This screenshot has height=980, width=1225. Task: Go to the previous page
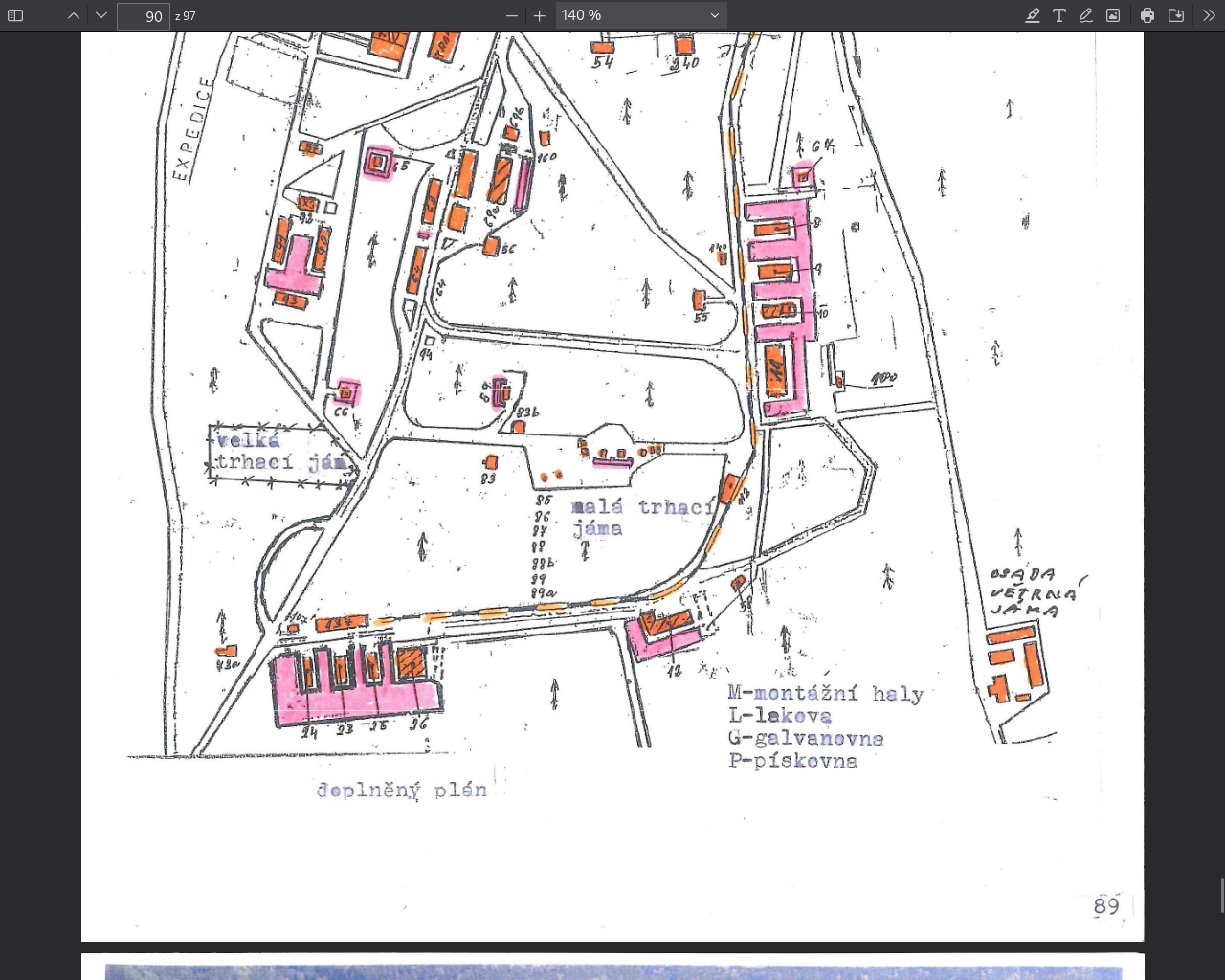click(x=74, y=15)
